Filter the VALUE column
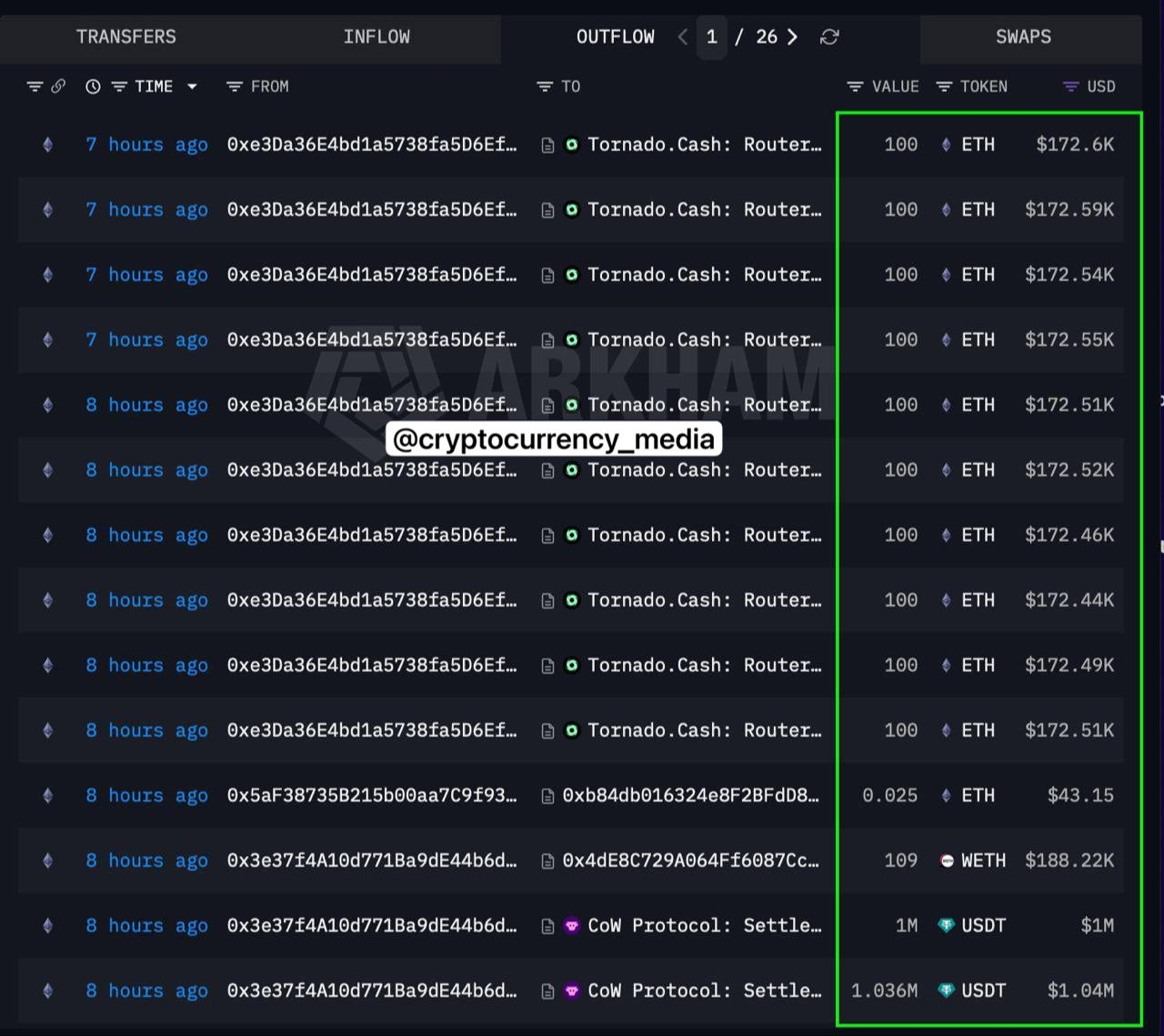This screenshot has height=1036, width=1164. pos(855,86)
